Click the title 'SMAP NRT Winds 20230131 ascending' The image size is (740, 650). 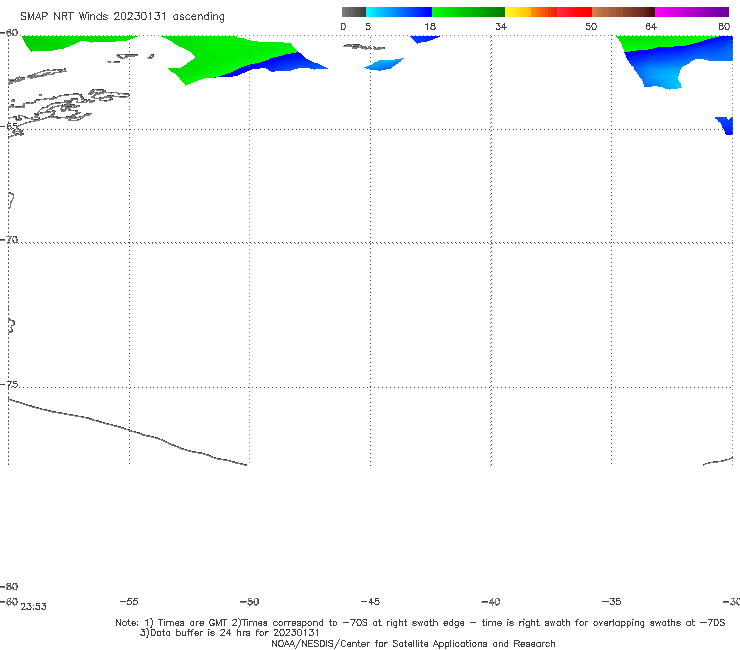point(122,17)
